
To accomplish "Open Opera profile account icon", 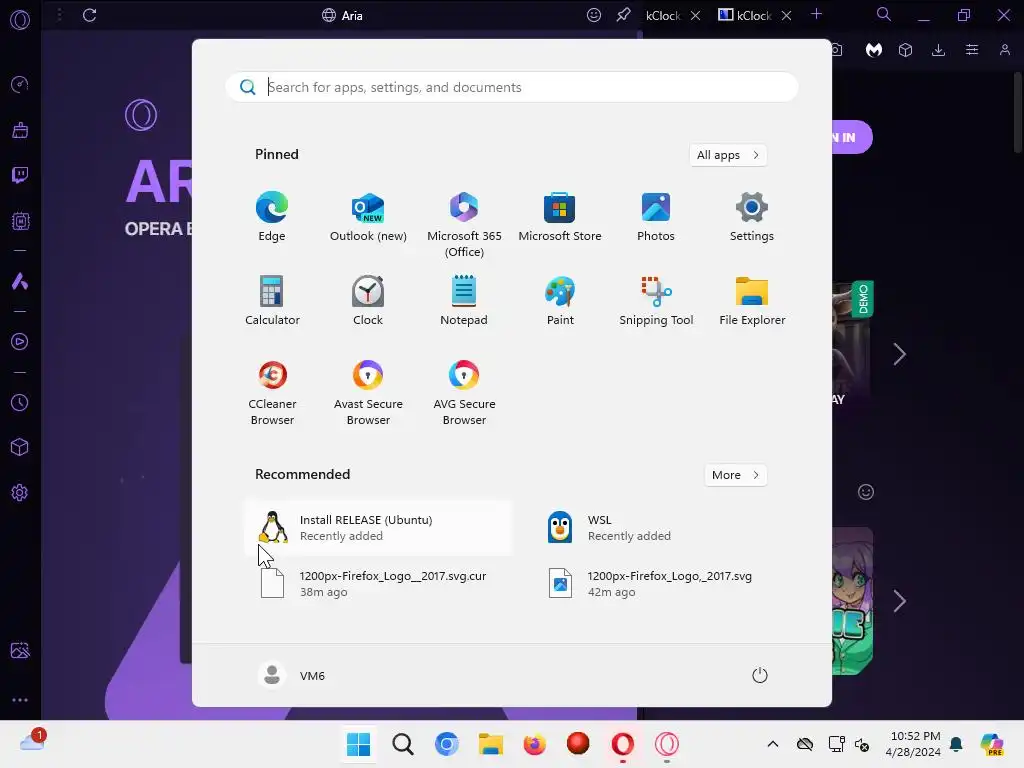I will click(1004, 50).
